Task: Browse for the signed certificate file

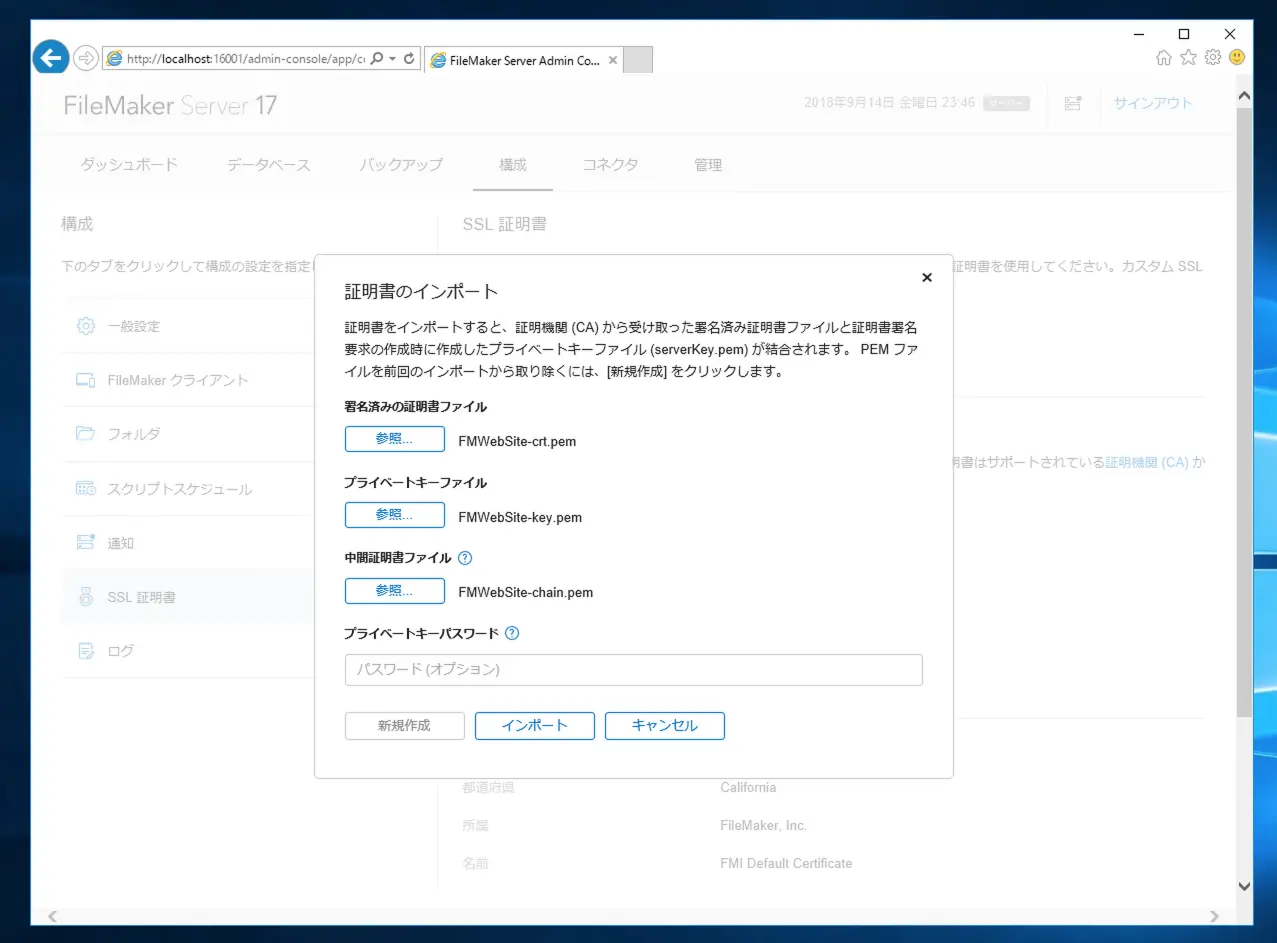Action: point(394,438)
